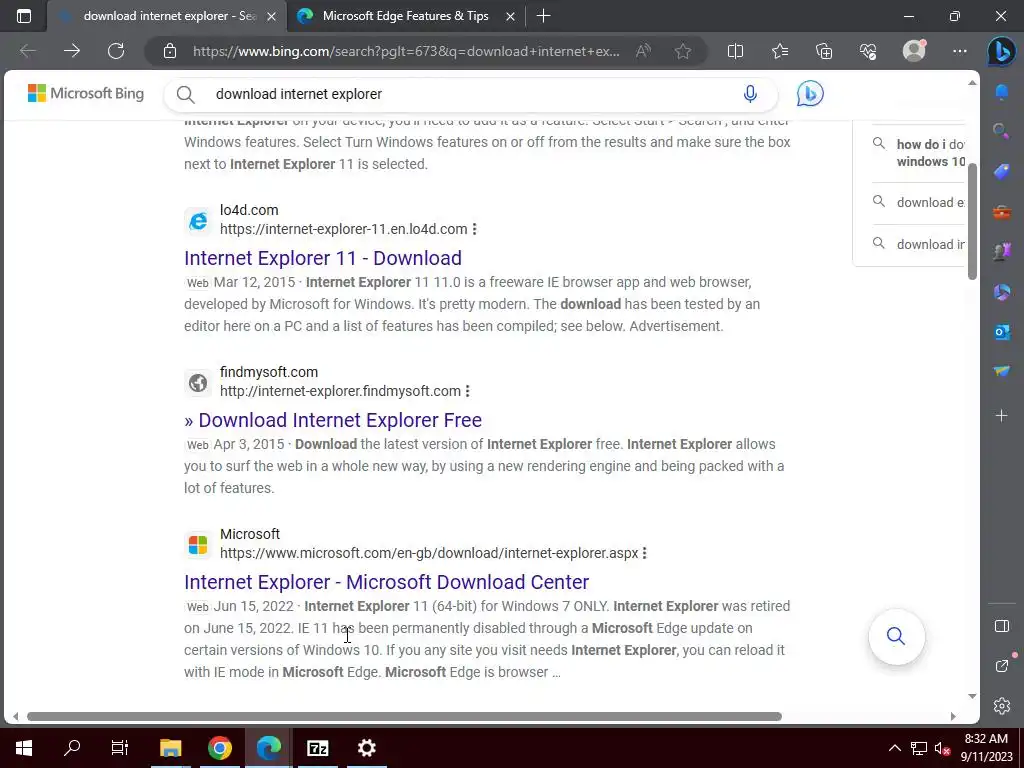This screenshot has width=1024, height=768.
Task: Open the tab actions menu icon
Action: tap(24, 16)
